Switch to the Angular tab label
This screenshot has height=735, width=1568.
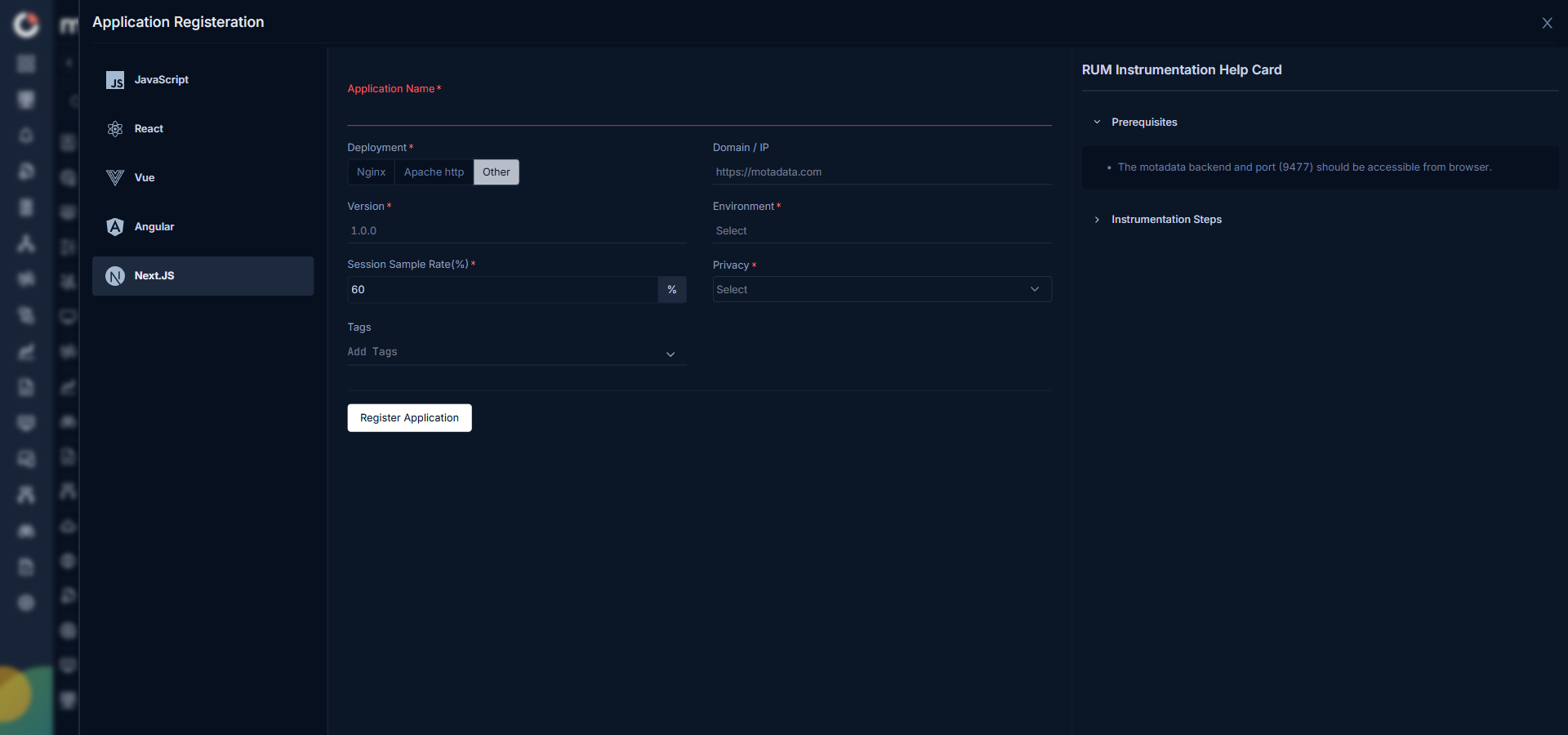coord(154,227)
